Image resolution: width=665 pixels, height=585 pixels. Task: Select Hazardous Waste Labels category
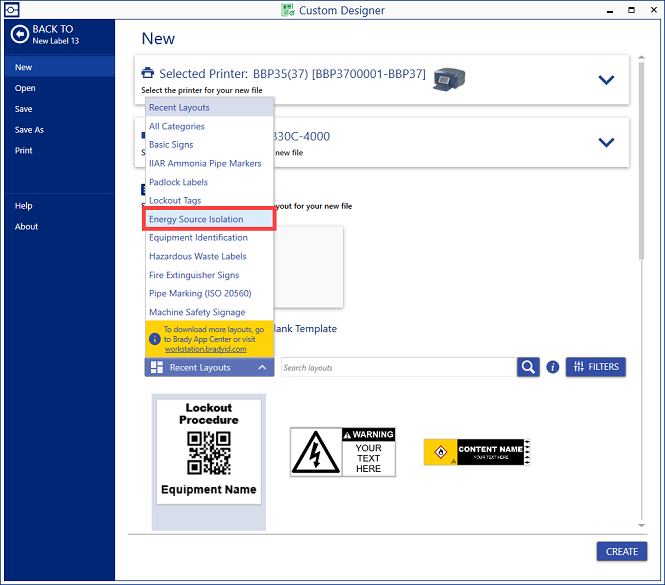pos(210,256)
